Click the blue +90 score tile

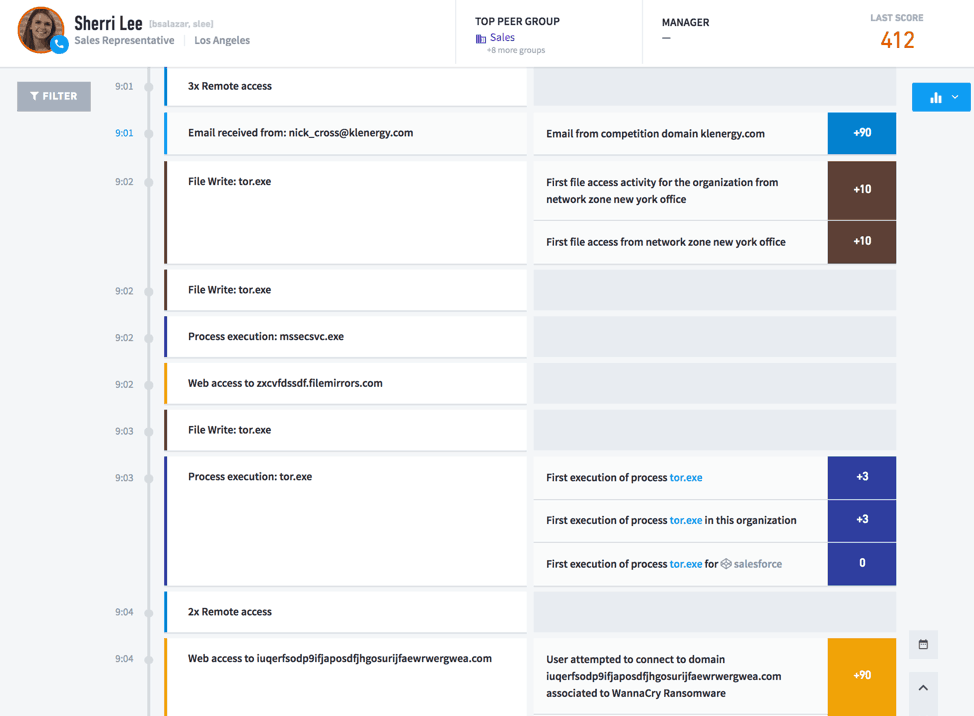pos(862,133)
